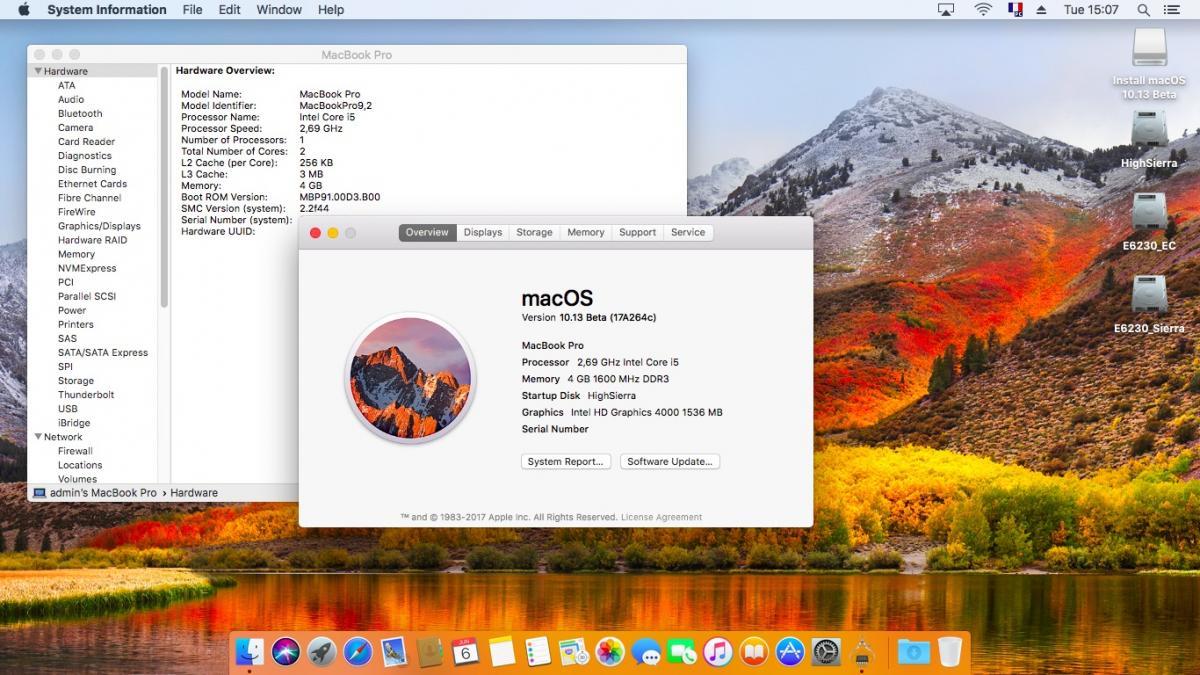Select USB in the Hardware list
Viewport: 1200px width, 675px height.
point(68,409)
